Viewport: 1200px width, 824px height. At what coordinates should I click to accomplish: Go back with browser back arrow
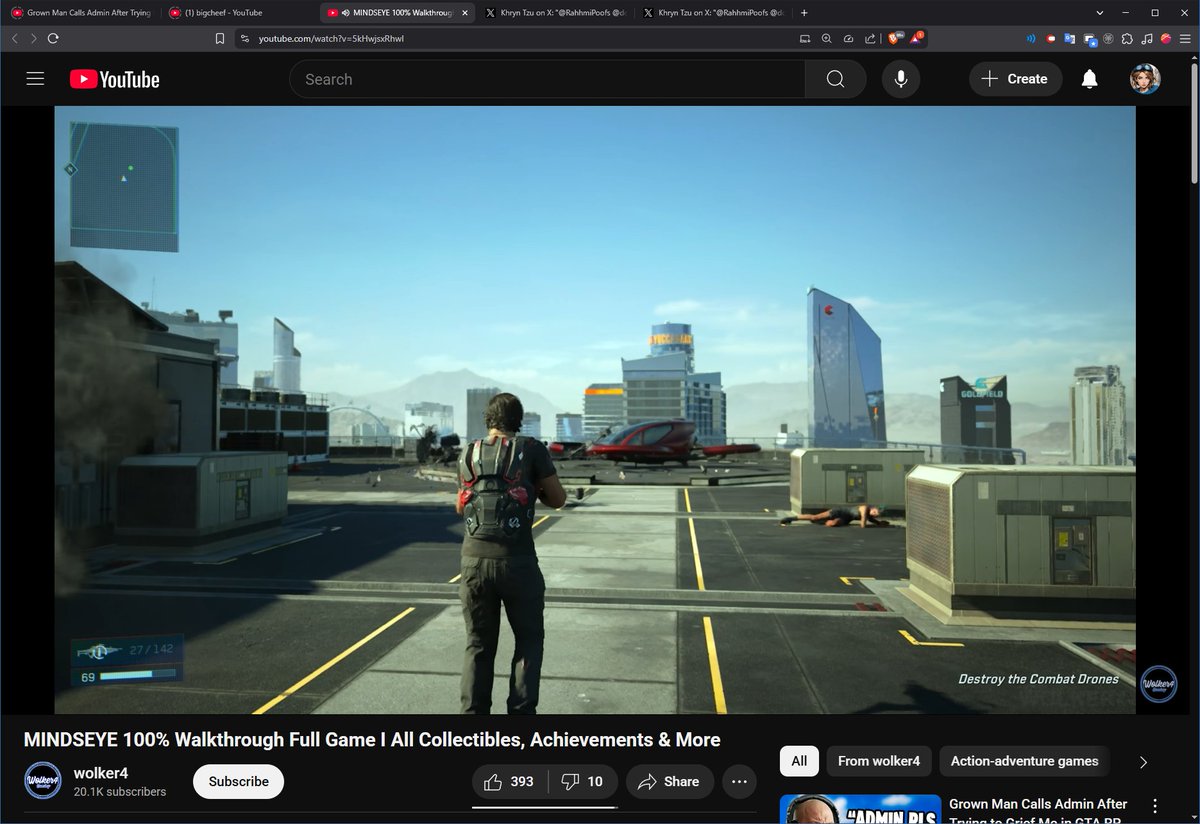[x=15, y=38]
